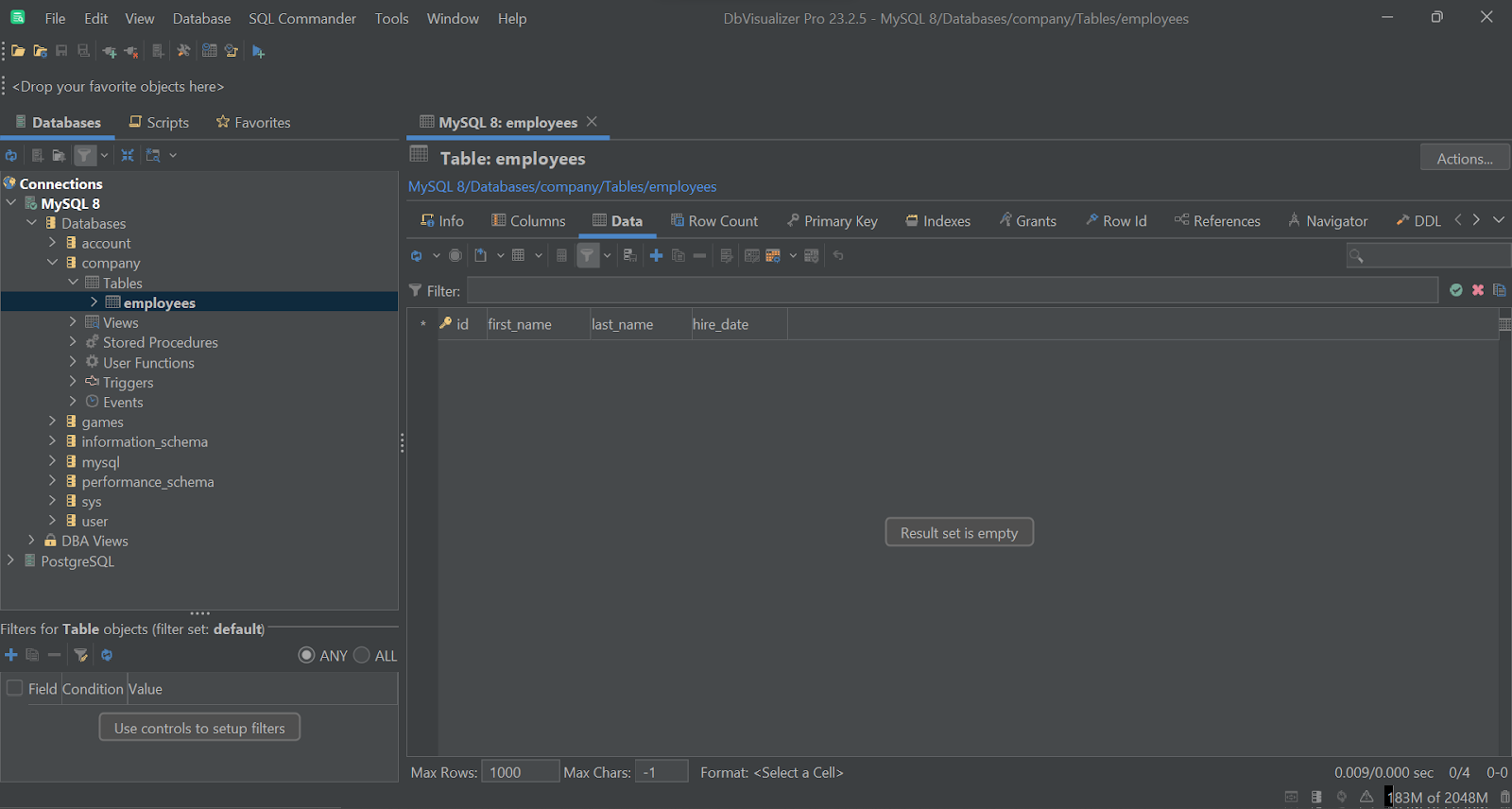Image resolution: width=1512 pixels, height=809 pixels.
Task: Click inside the Filter text field
Action: pos(953,290)
